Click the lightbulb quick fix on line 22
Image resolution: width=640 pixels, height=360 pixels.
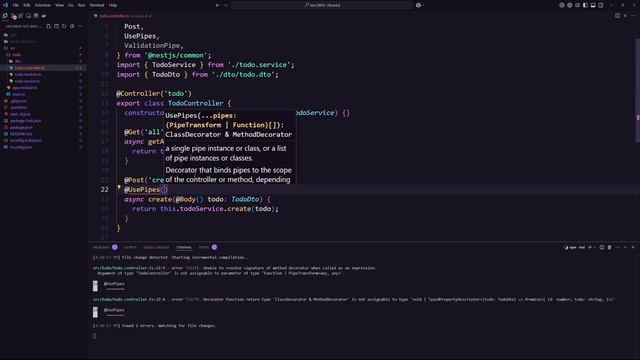click(x=119, y=188)
